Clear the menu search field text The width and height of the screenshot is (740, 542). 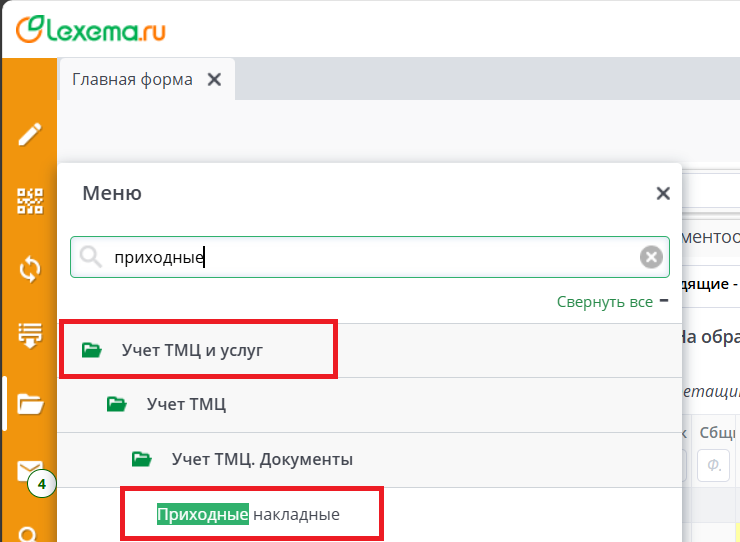click(x=651, y=258)
